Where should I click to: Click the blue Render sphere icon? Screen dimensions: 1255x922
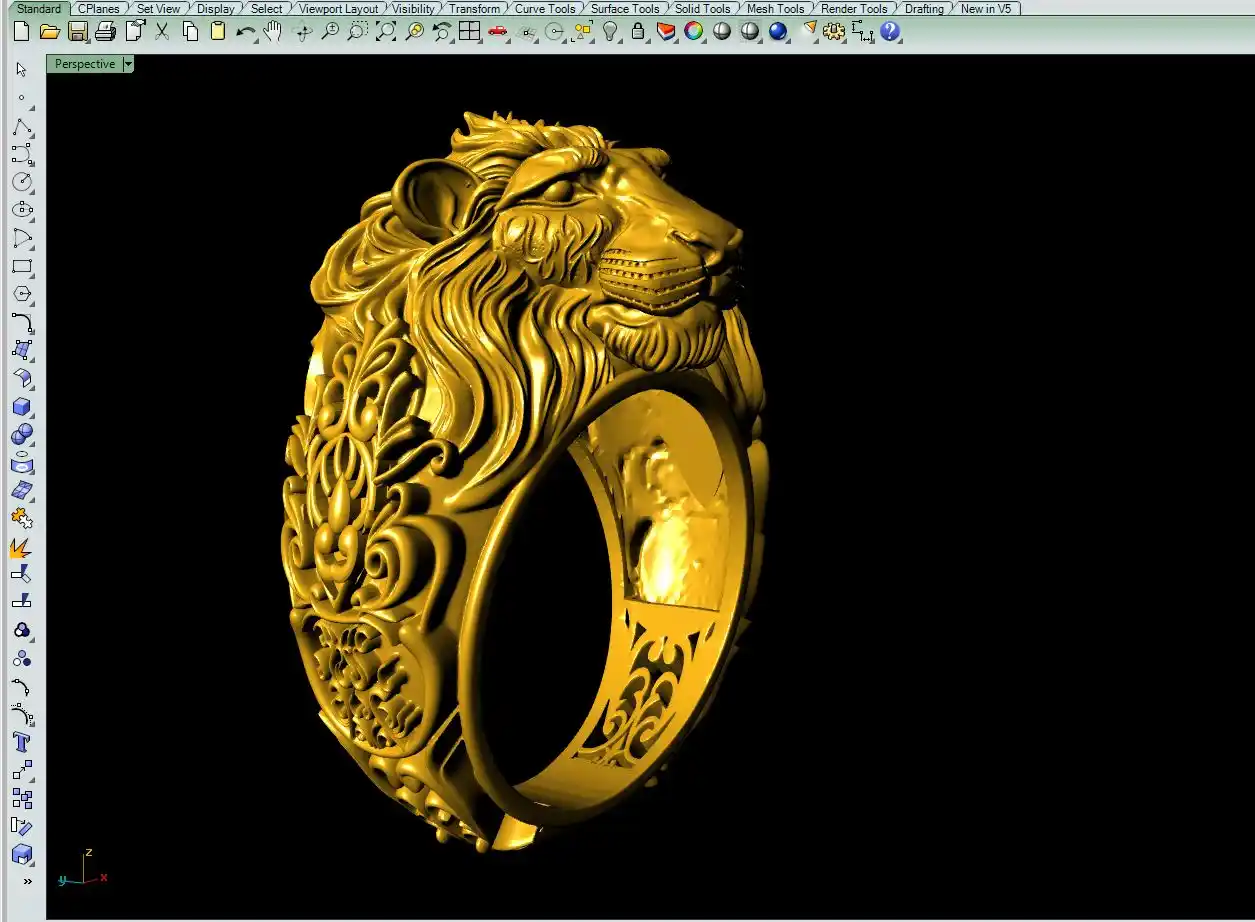click(x=778, y=32)
